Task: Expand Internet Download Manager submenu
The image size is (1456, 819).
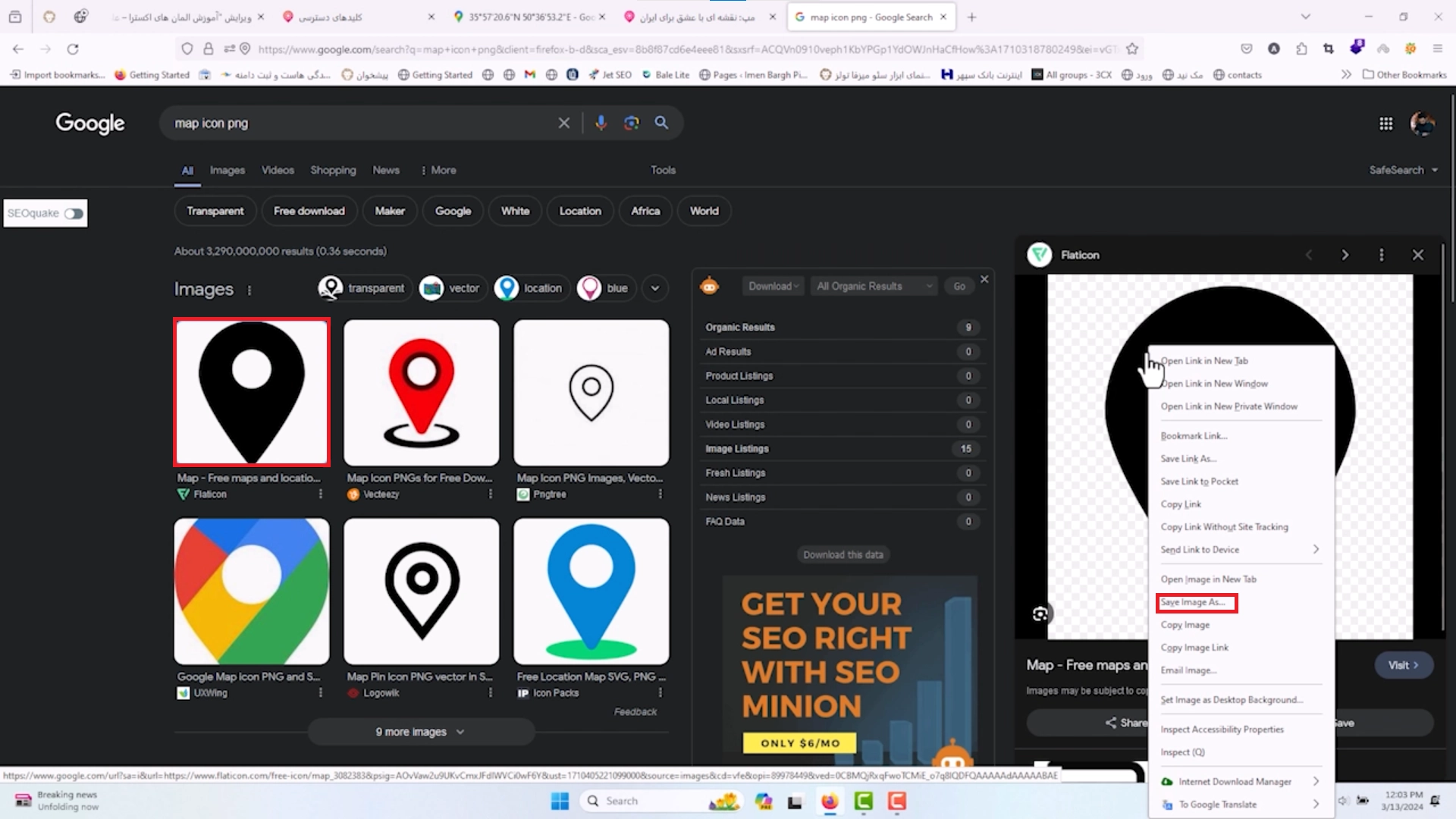Action: pos(1240,782)
